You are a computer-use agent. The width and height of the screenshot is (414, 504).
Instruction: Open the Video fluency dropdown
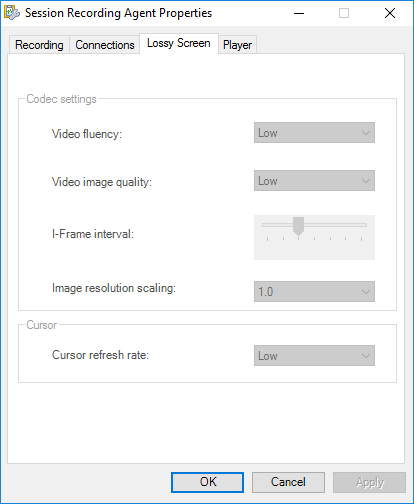[314, 133]
